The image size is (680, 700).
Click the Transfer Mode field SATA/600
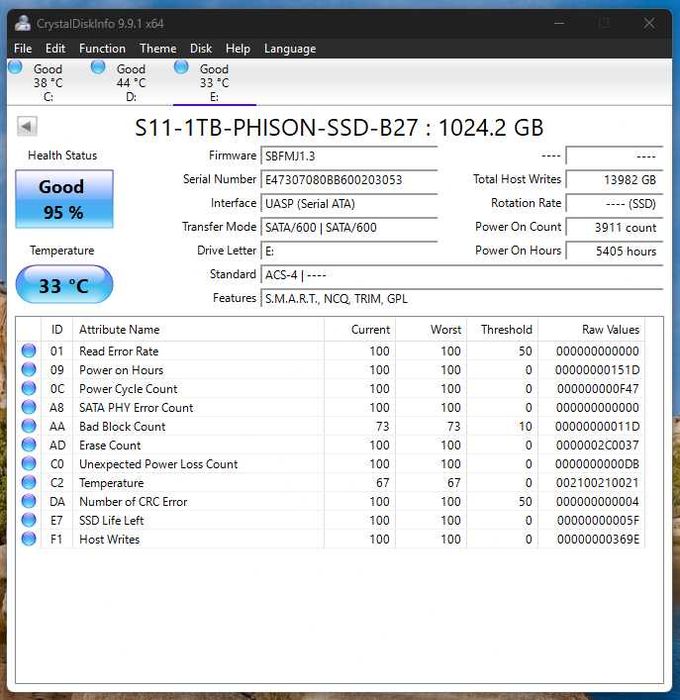pyautogui.click(x=349, y=227)
